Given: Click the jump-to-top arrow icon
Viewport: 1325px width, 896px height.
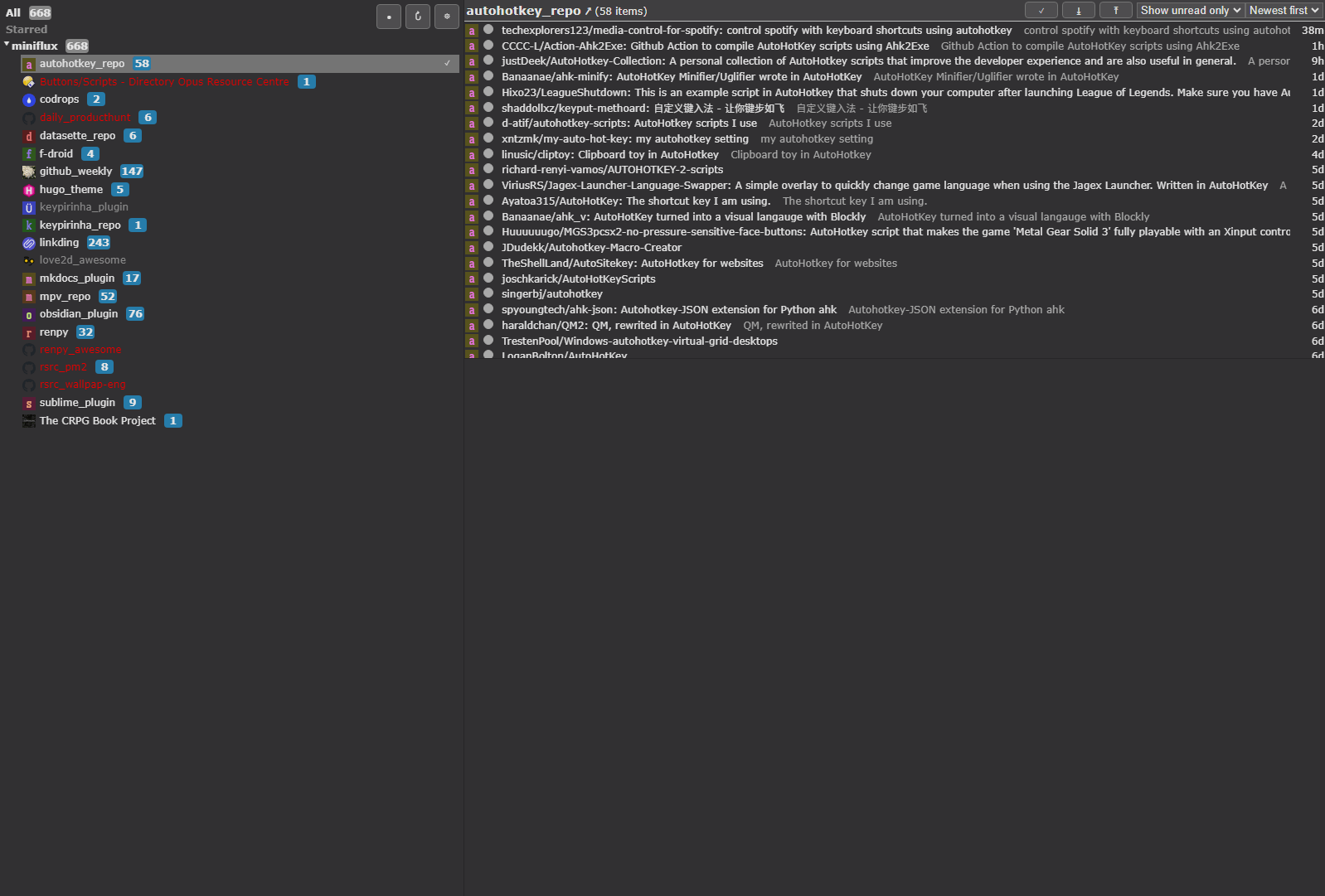Looking at the screenshot, I should (x=1116, y=10).
